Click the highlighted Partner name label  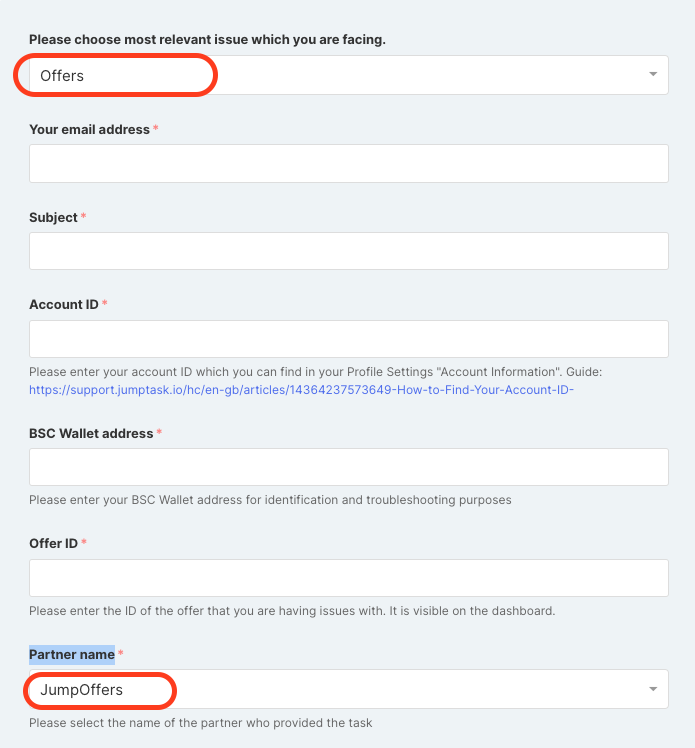[x=72, y=654]
